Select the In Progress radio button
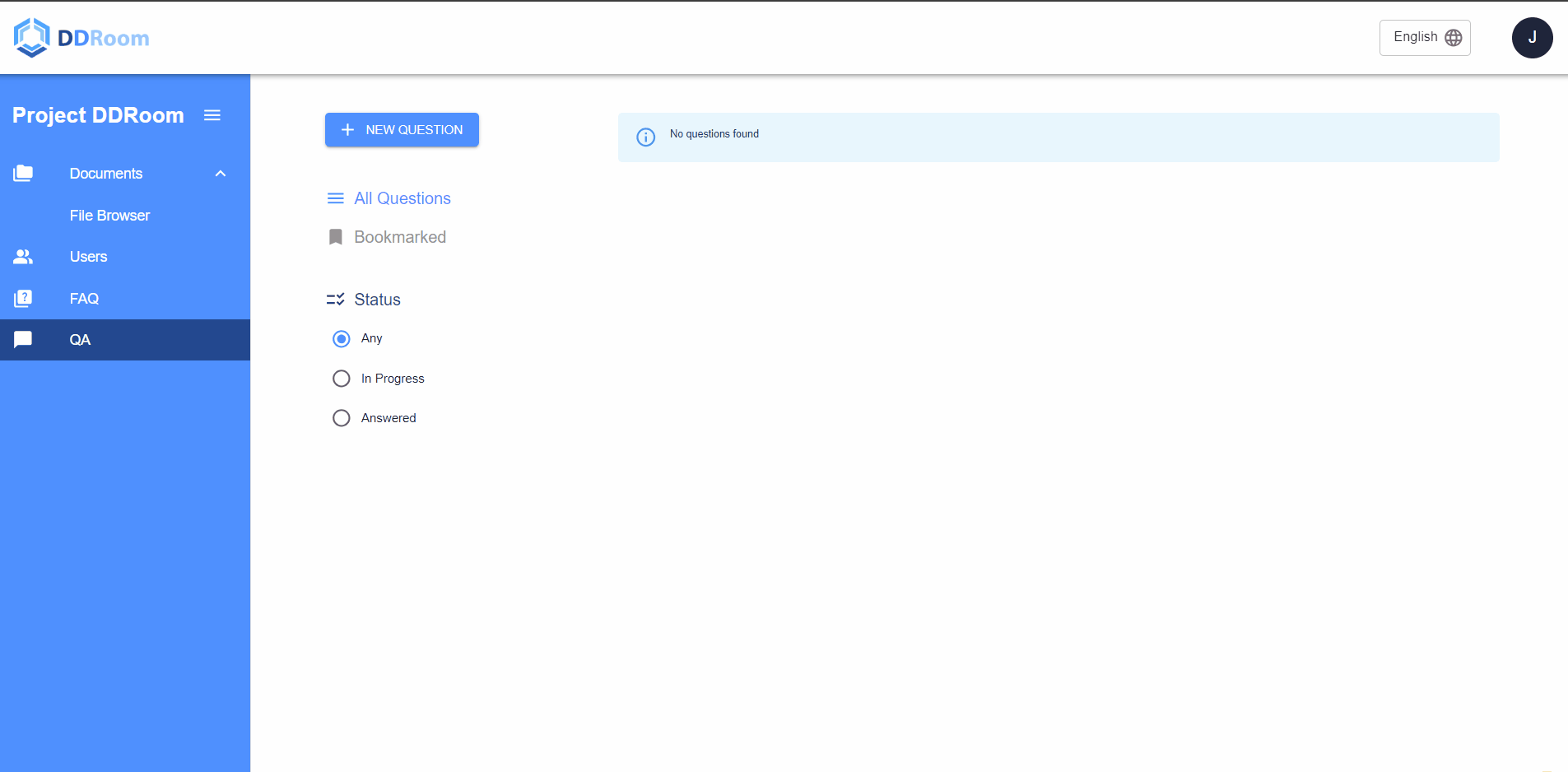1568x772 pixels. coord(342,379)
